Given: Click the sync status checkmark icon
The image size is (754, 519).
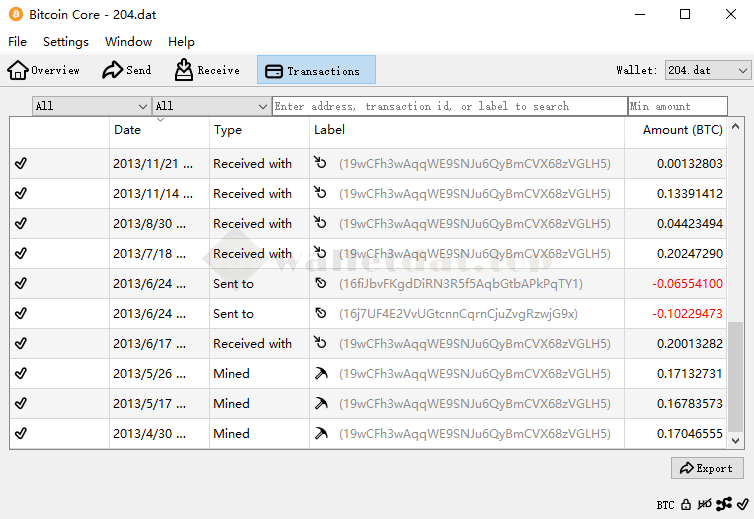Looking at the screenshot, I should (x=742, y=505).
